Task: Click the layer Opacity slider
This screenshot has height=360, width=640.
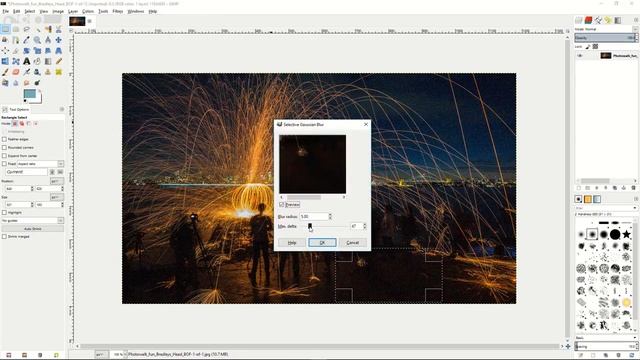Action: point(606,38)
